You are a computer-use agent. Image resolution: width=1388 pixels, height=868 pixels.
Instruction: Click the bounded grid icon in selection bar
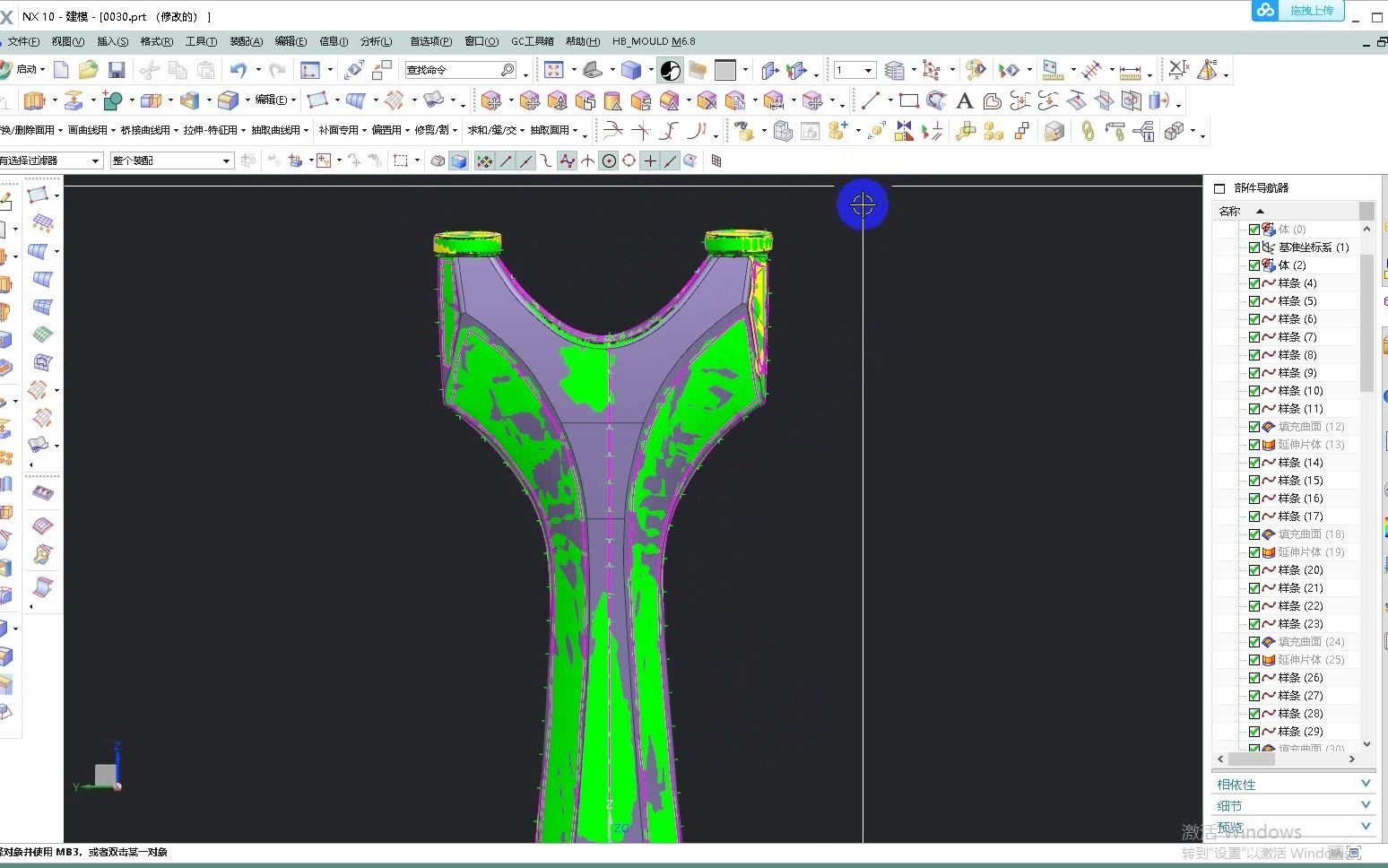pyautogui.click(x=716, y=161)
